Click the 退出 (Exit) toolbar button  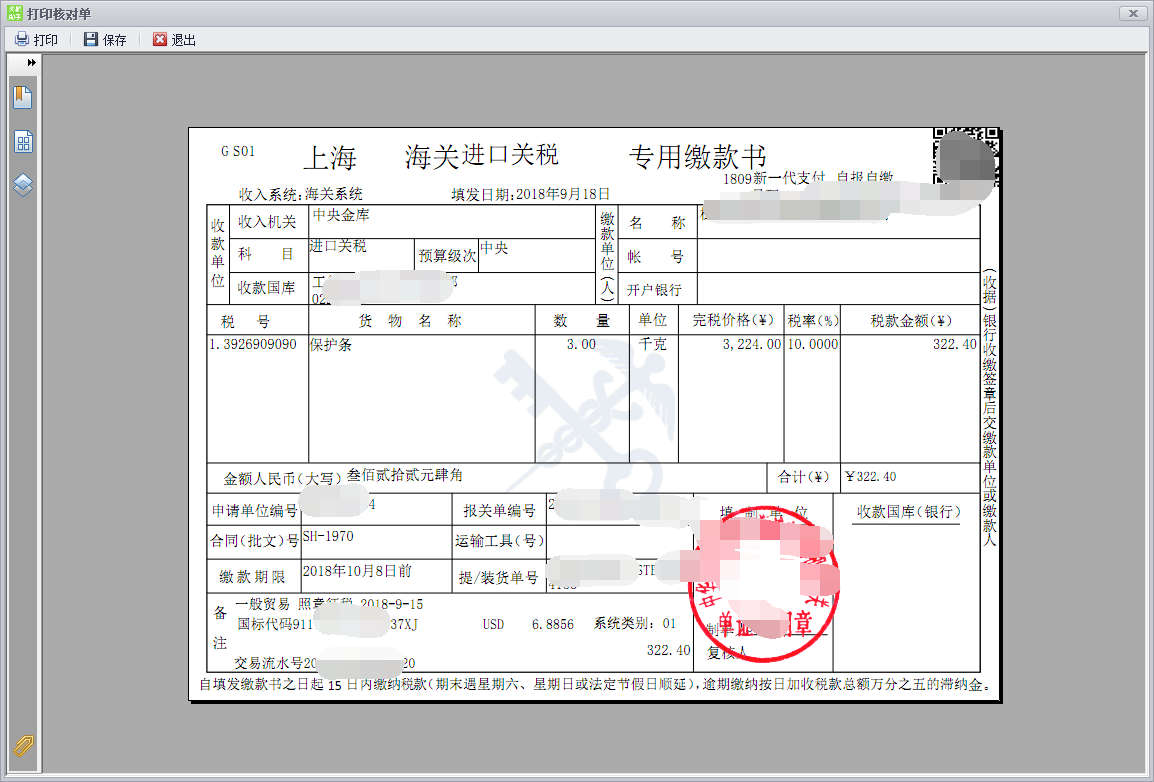click(x=174, y=40)
